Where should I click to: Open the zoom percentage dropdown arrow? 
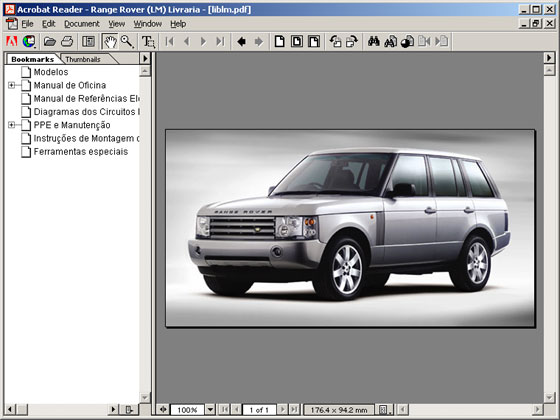(210, 409)
